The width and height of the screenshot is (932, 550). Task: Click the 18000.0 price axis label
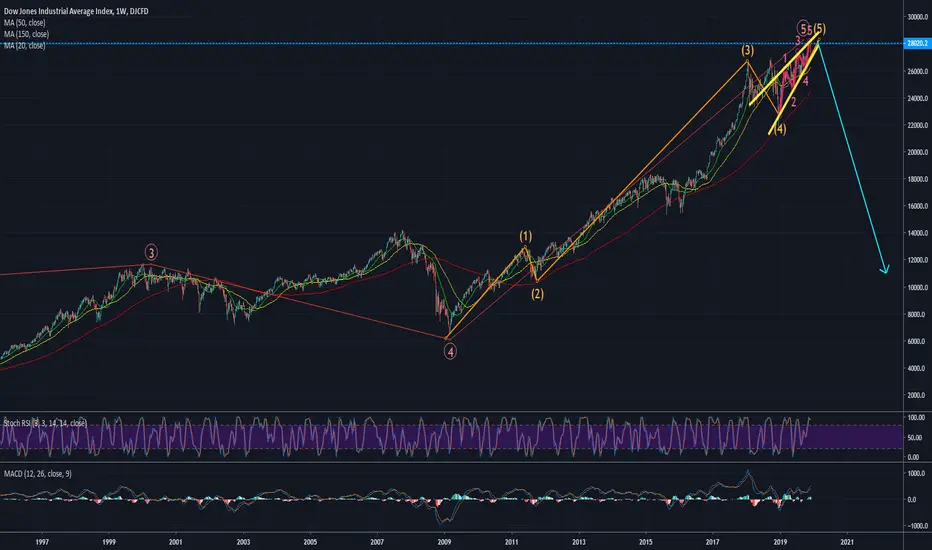[917, 179]
